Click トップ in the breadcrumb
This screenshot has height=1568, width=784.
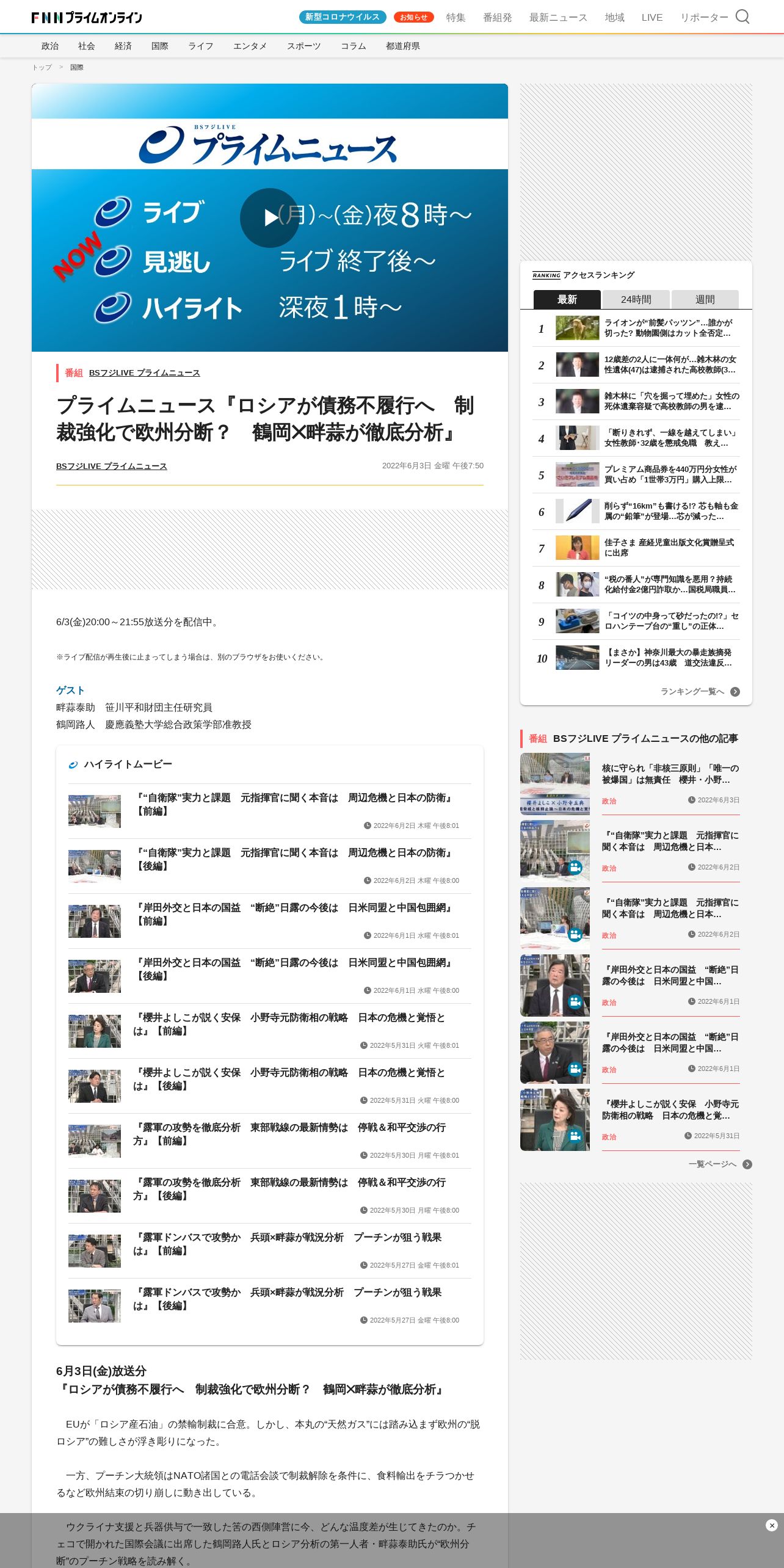pyautogui.click(x=42, y=67)
